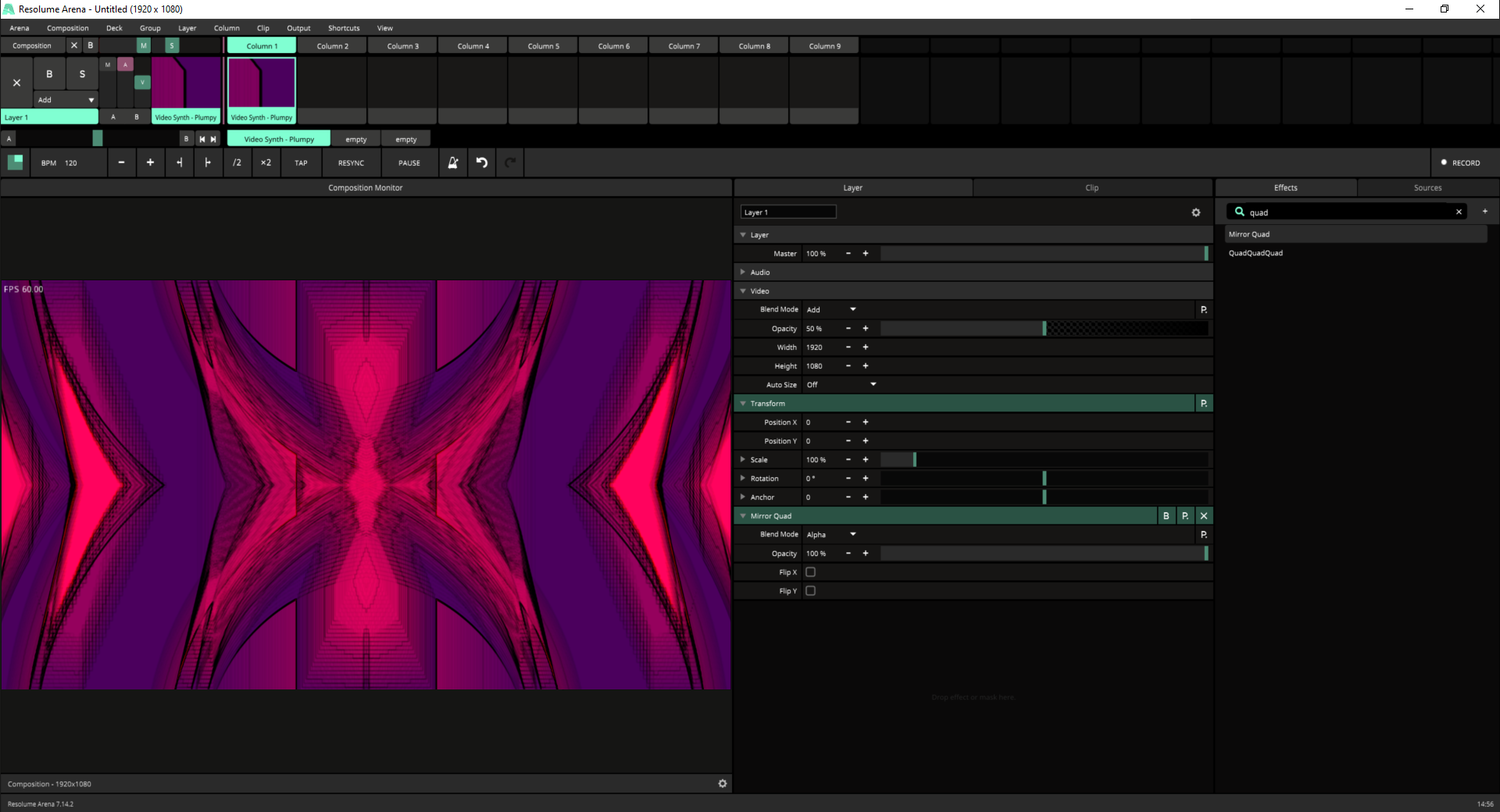Click the Layer 1 clear X button

pyautogui.click(x=16, y=83)
